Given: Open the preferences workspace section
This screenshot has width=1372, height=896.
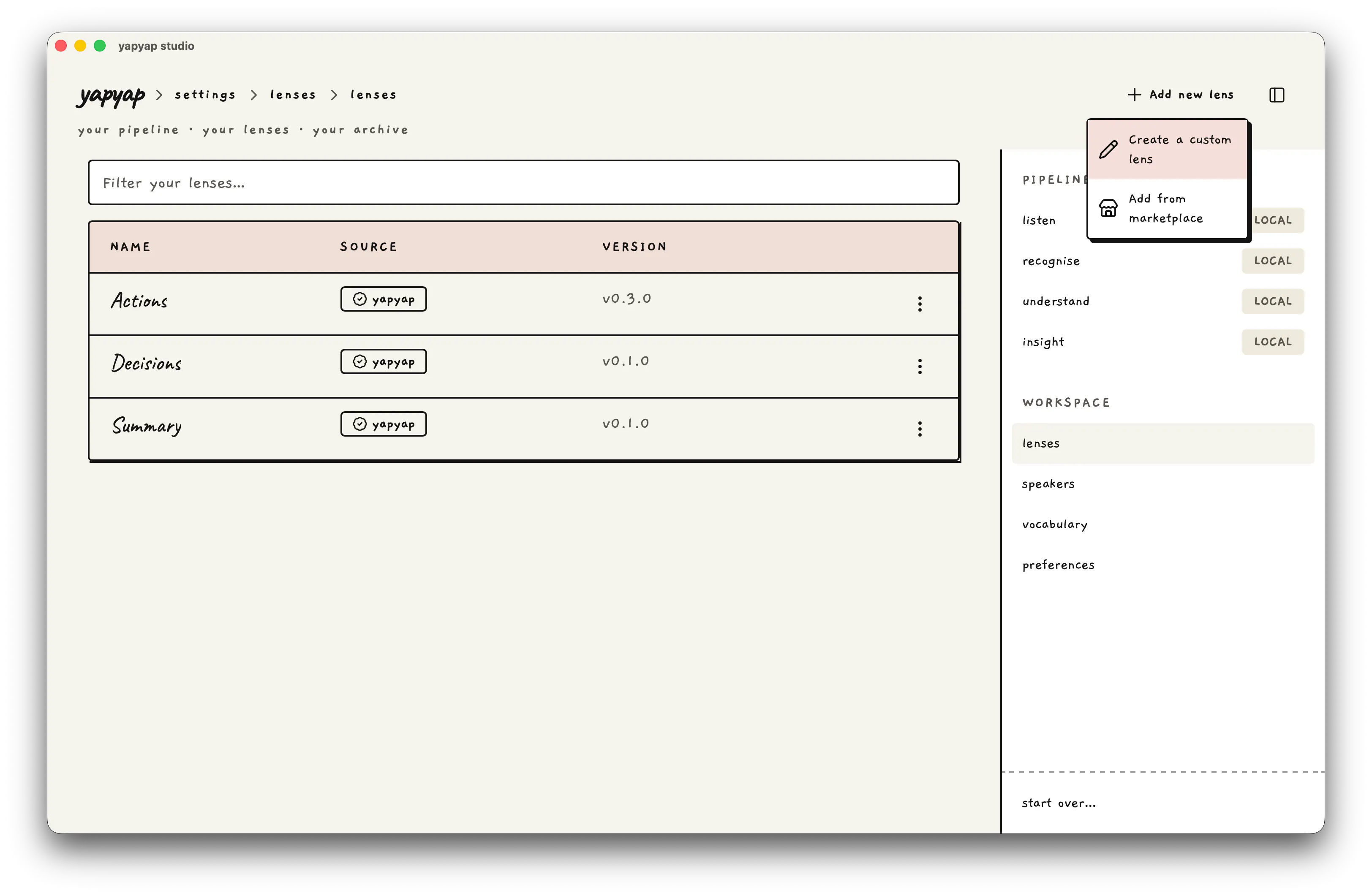Looking at the screenshot, I should coord(1163,565).
